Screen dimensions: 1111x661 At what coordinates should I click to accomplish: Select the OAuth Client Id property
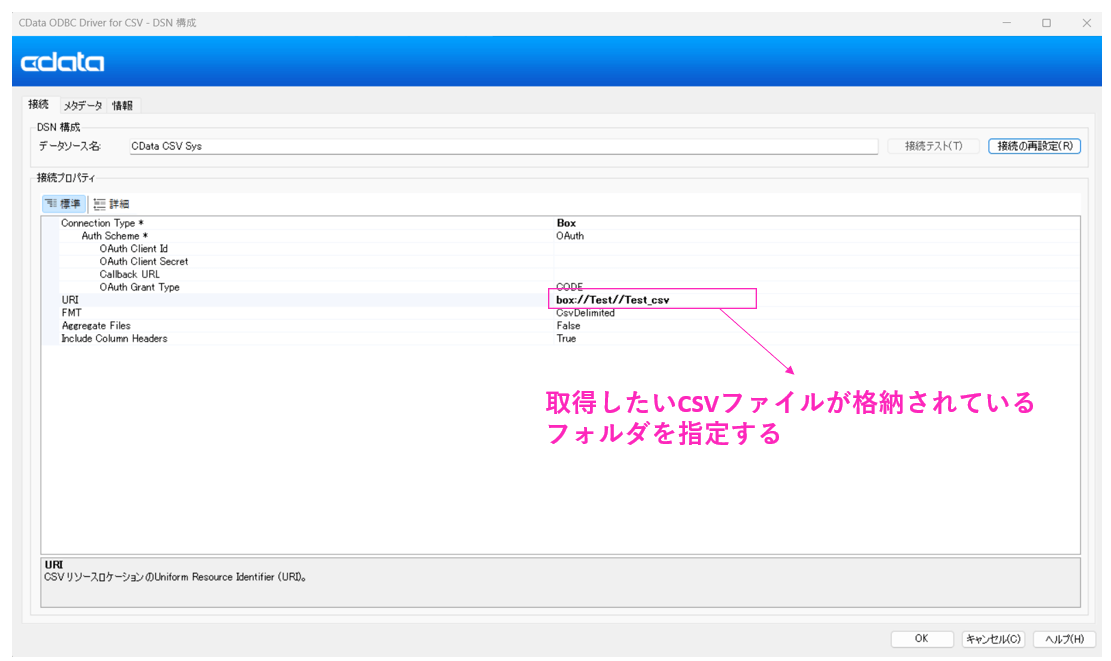(x=133, y=249)
